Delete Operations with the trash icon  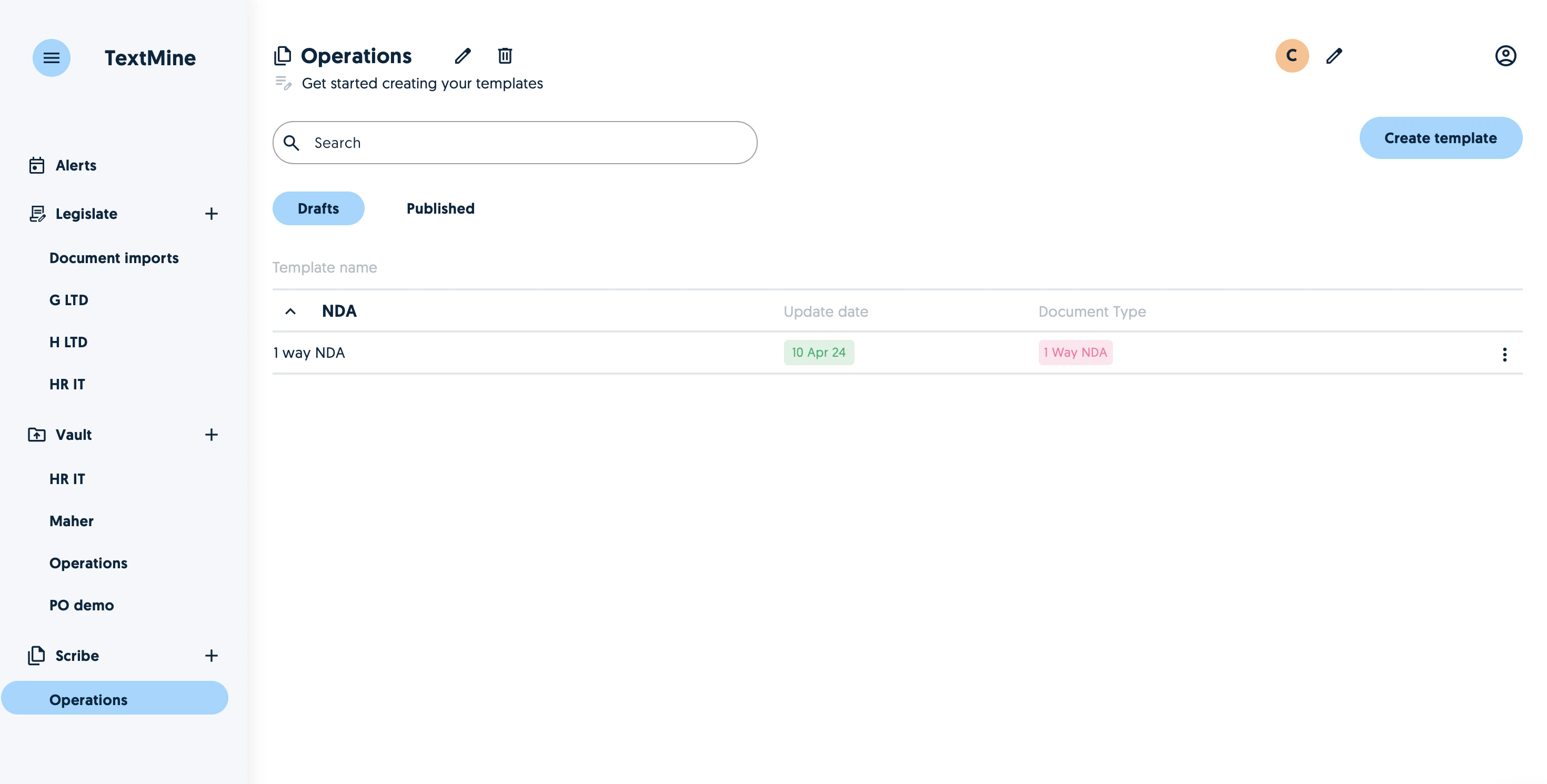505,56
